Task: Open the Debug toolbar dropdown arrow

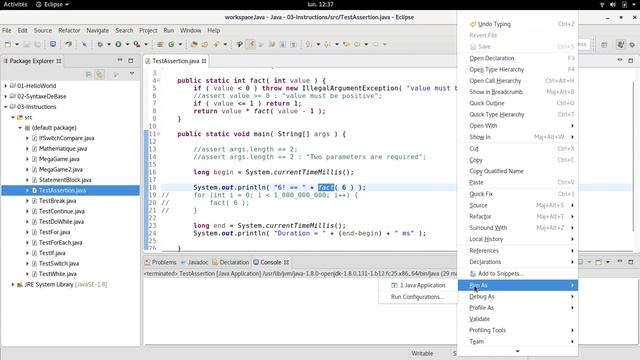Action: (x=109, y=44)
